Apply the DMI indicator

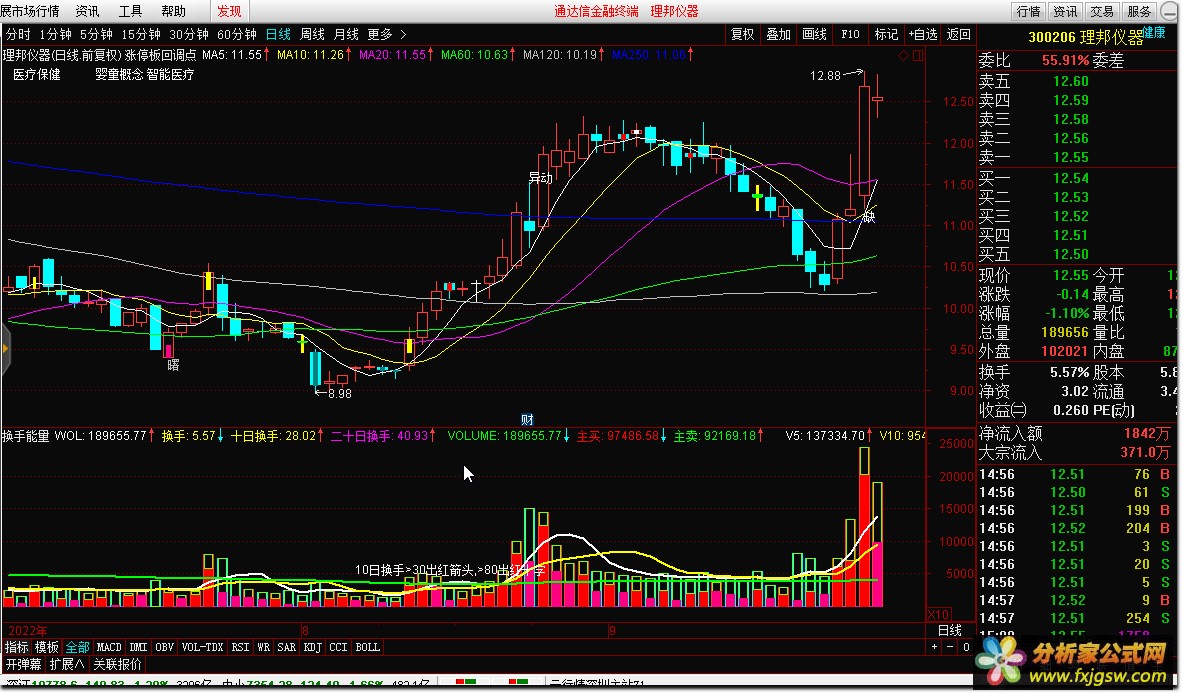(138, 647)
